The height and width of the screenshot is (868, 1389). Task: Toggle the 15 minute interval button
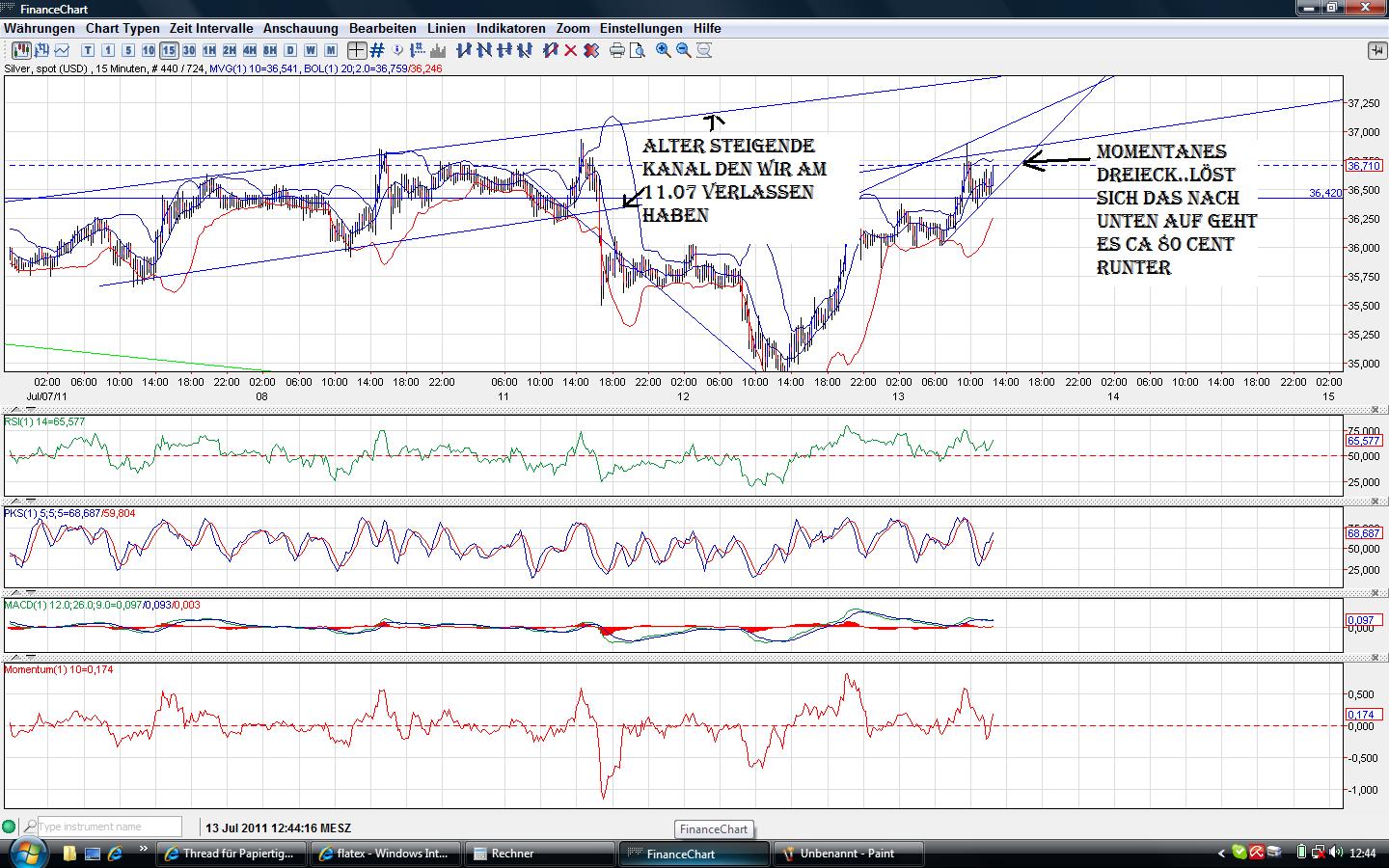[169, 50]
